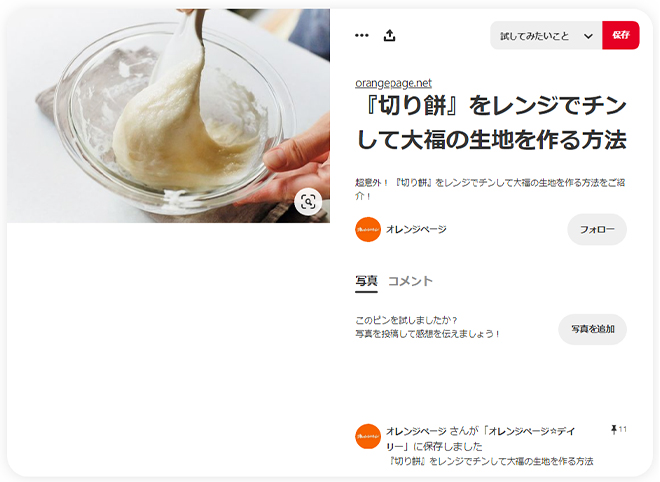Expand the 試してみたいこと board dropdown

click(546, 35)
